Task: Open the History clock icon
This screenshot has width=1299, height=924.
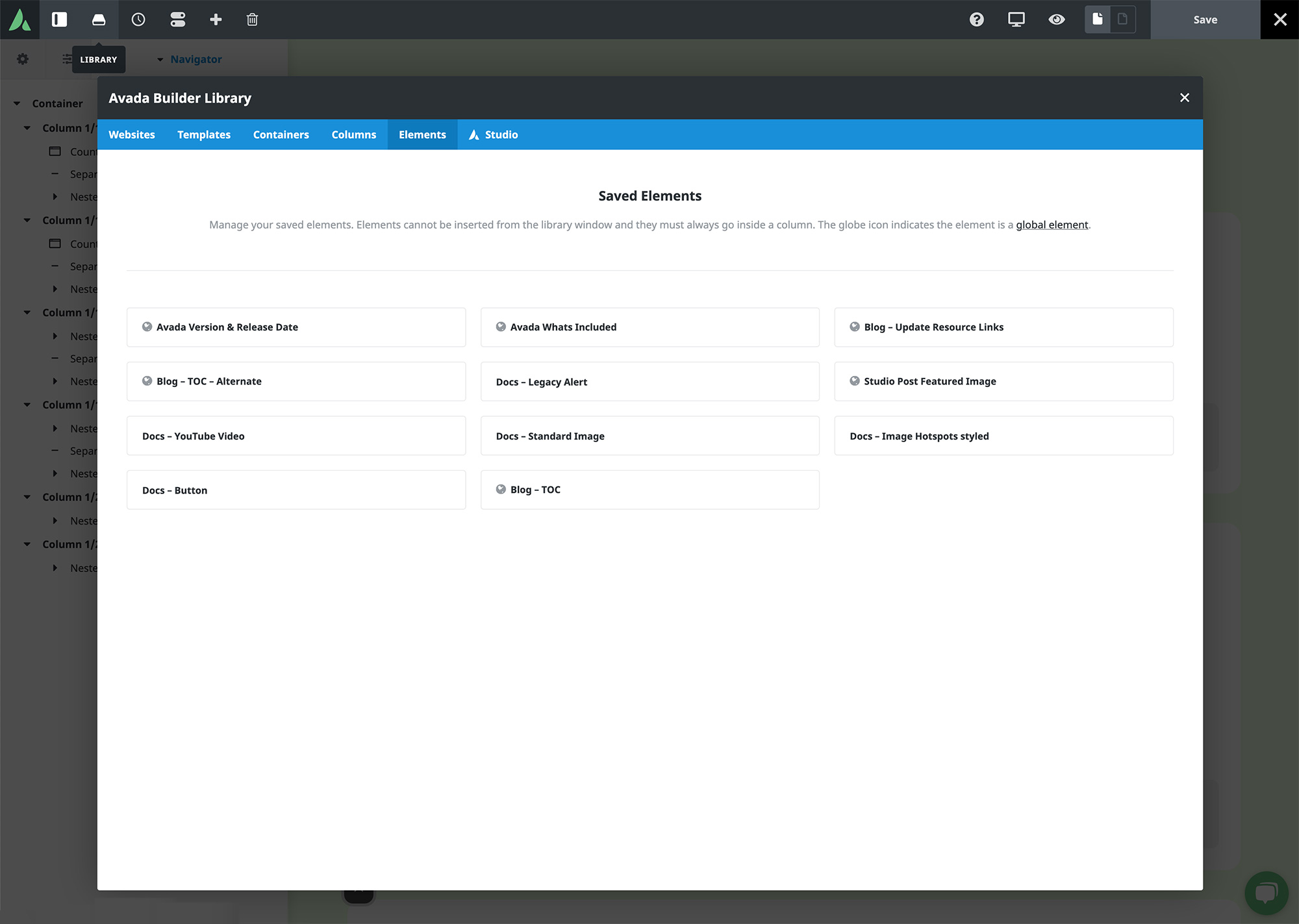Action: [x=138, y=19]
